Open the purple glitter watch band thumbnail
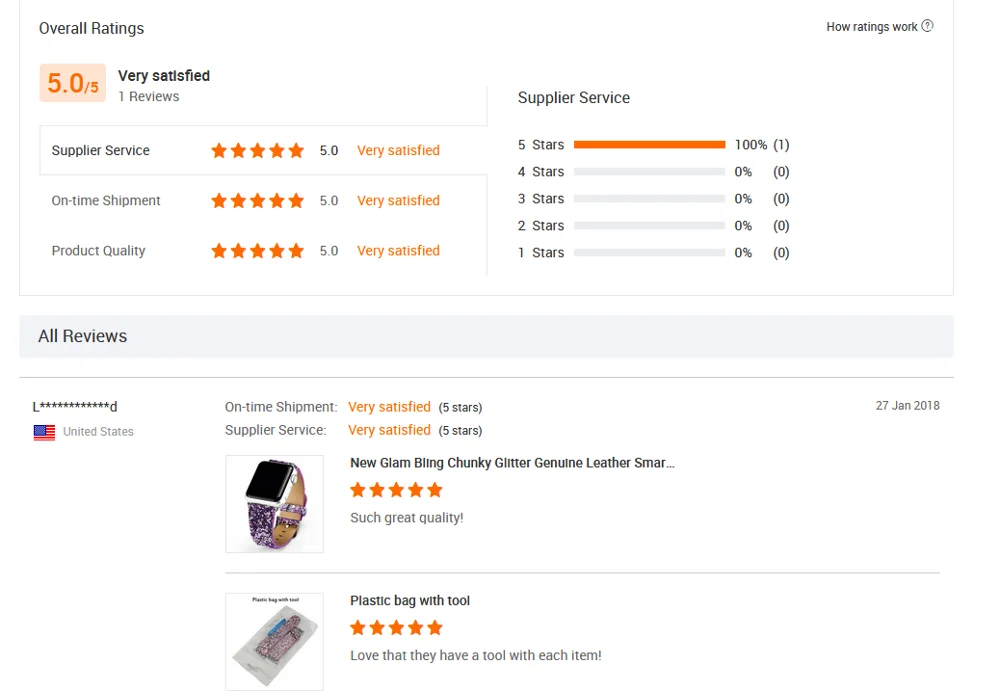Viewport: 1000px width, 692px height. pyautogui.click(x=274, y=504)
